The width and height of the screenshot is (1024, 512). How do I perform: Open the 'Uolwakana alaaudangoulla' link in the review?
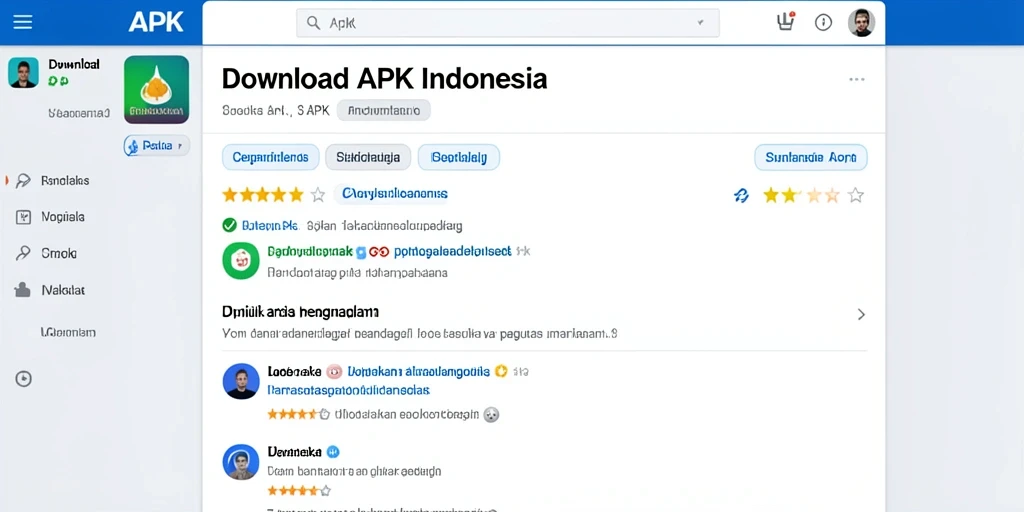coord(419,372)
